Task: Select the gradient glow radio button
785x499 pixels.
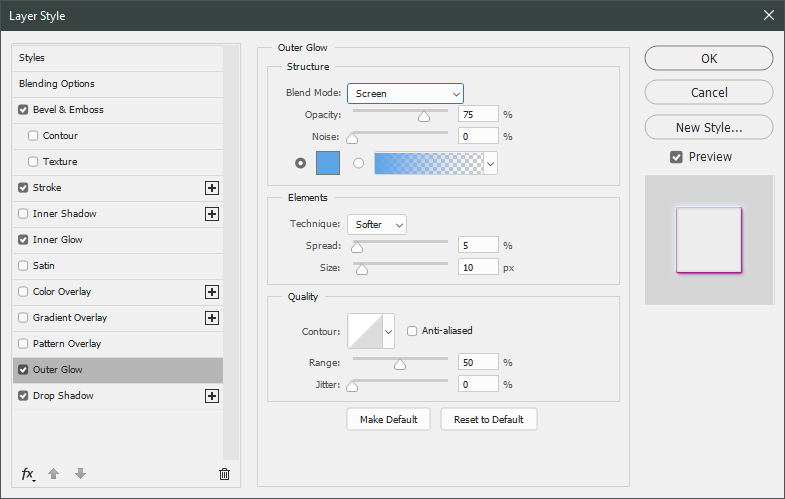Action: pyautogui.click(x=358, y=163)
